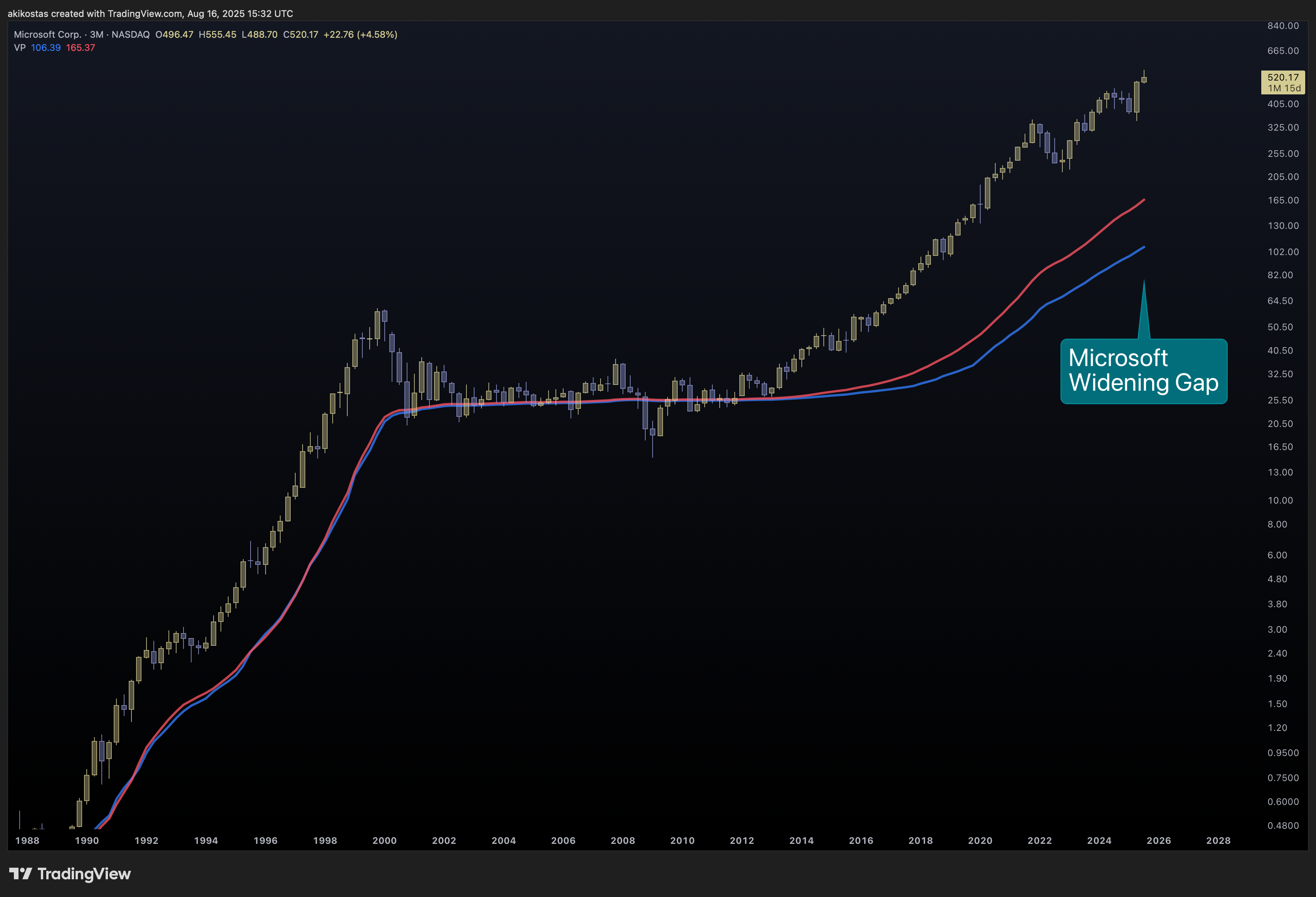Click the change value +22.76 (+4.58%)
1316x897 pixels.
[x=361, y=35]
